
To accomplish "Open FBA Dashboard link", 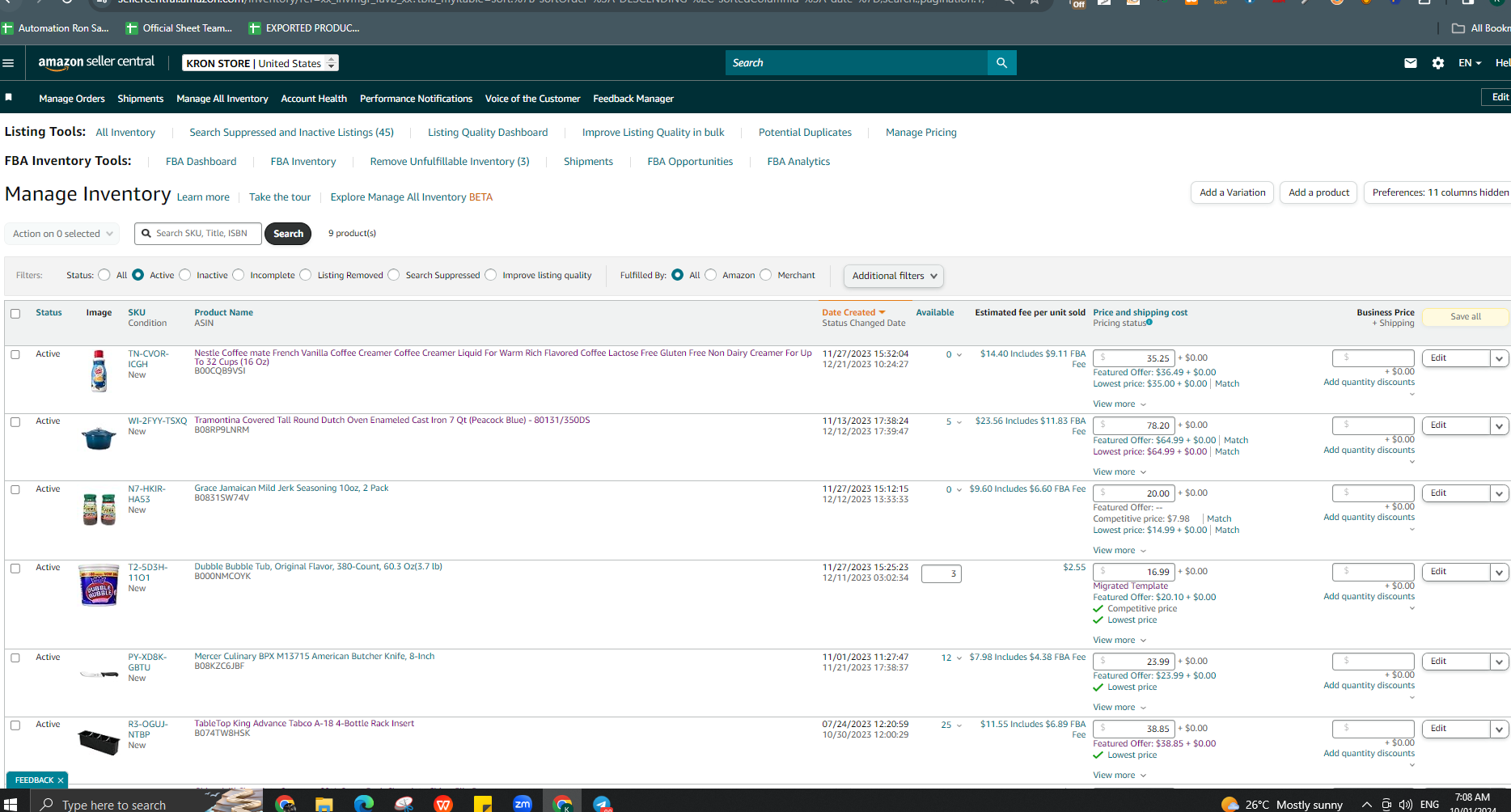I will 201,162.
